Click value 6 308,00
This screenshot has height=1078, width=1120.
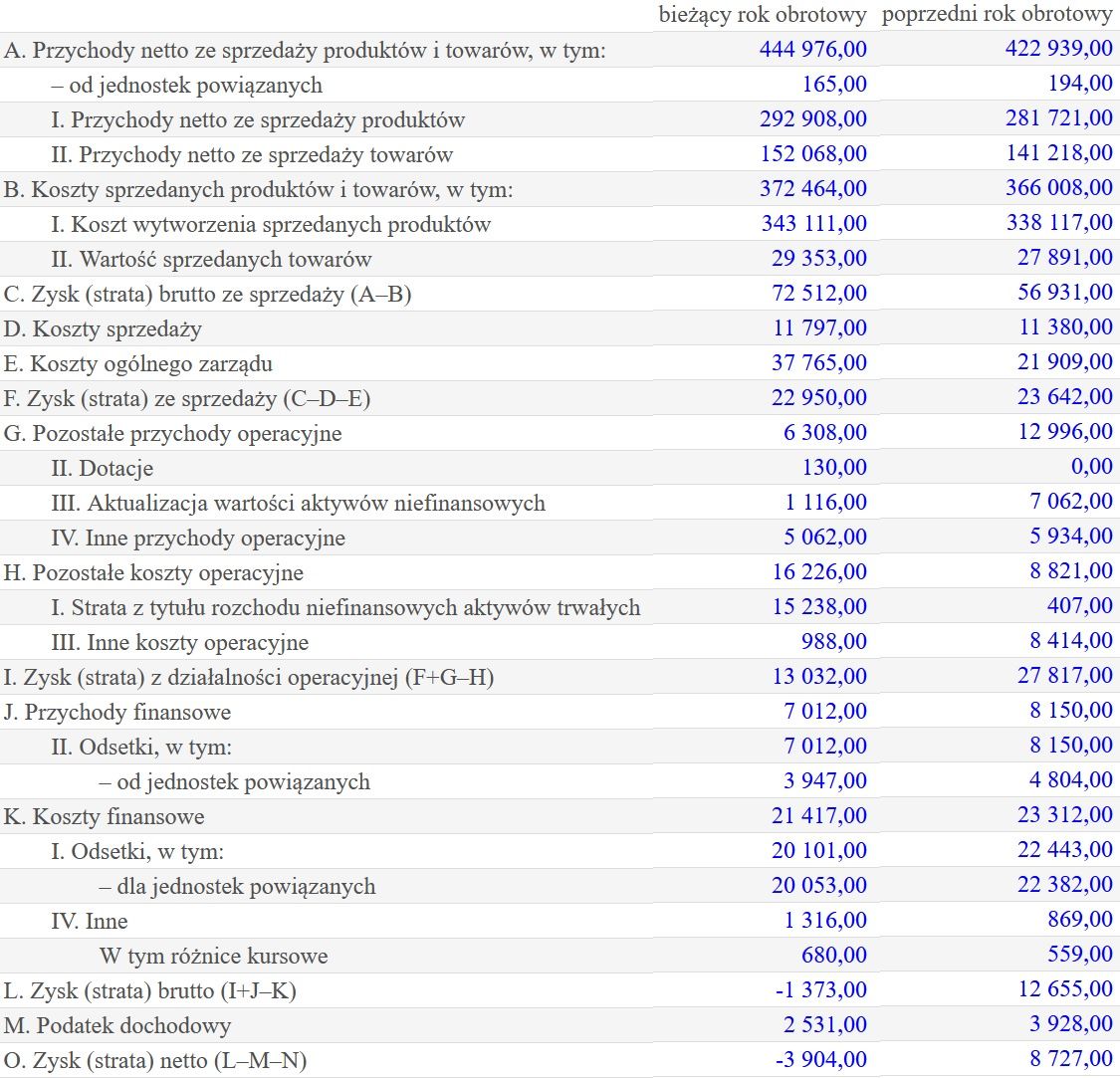(x=825, y=433)
